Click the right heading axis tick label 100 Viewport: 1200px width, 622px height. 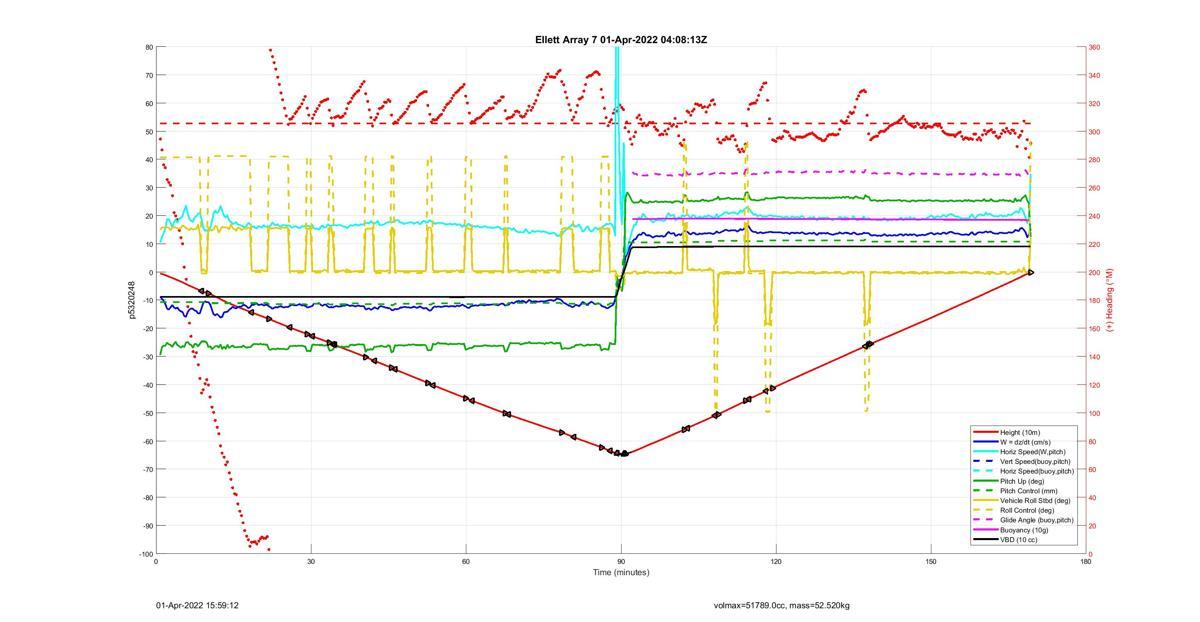(1095, 413)
